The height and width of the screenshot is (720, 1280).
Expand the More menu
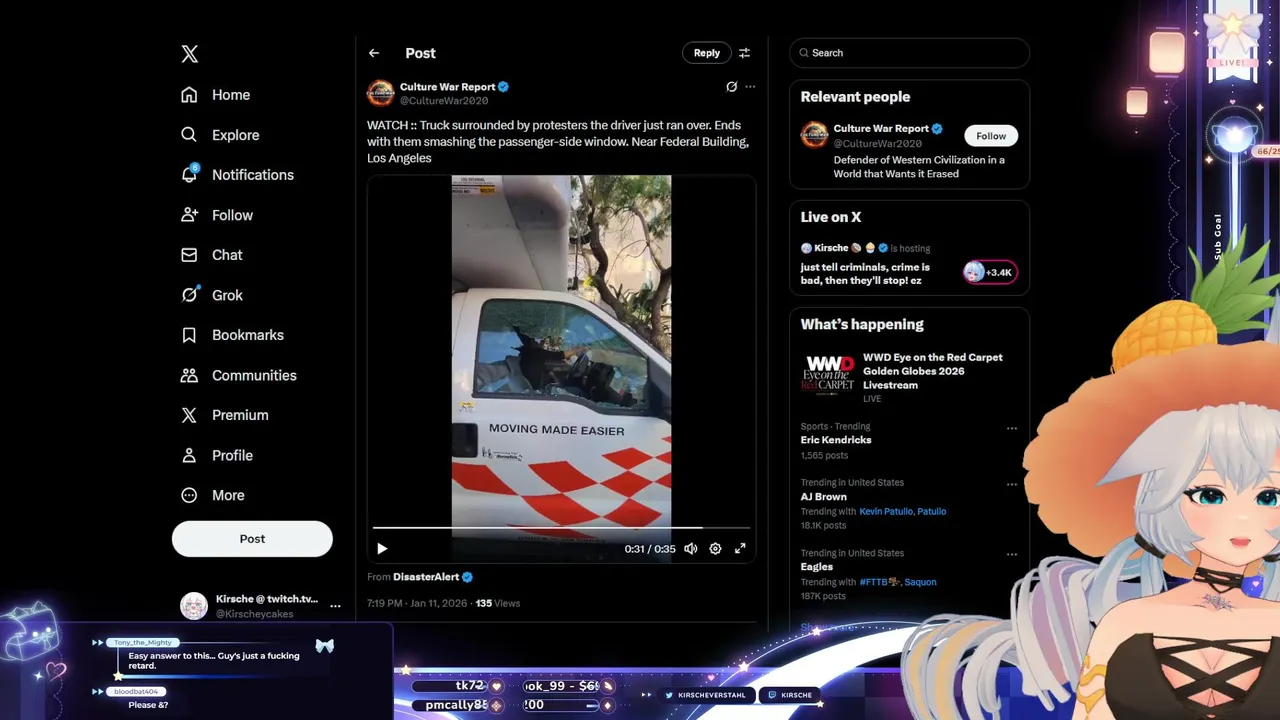213,495
